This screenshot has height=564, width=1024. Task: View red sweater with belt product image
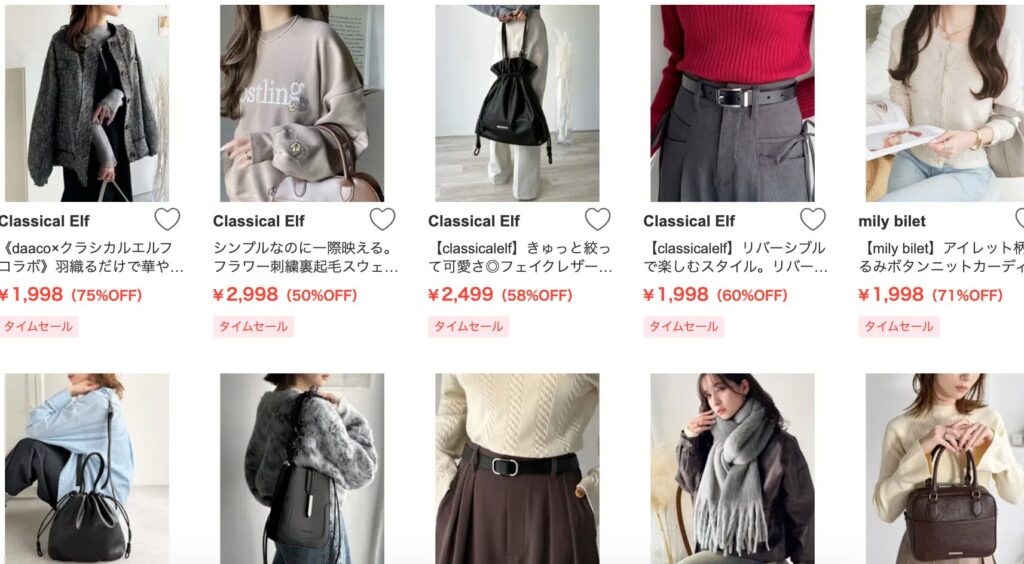pos(732,103)
